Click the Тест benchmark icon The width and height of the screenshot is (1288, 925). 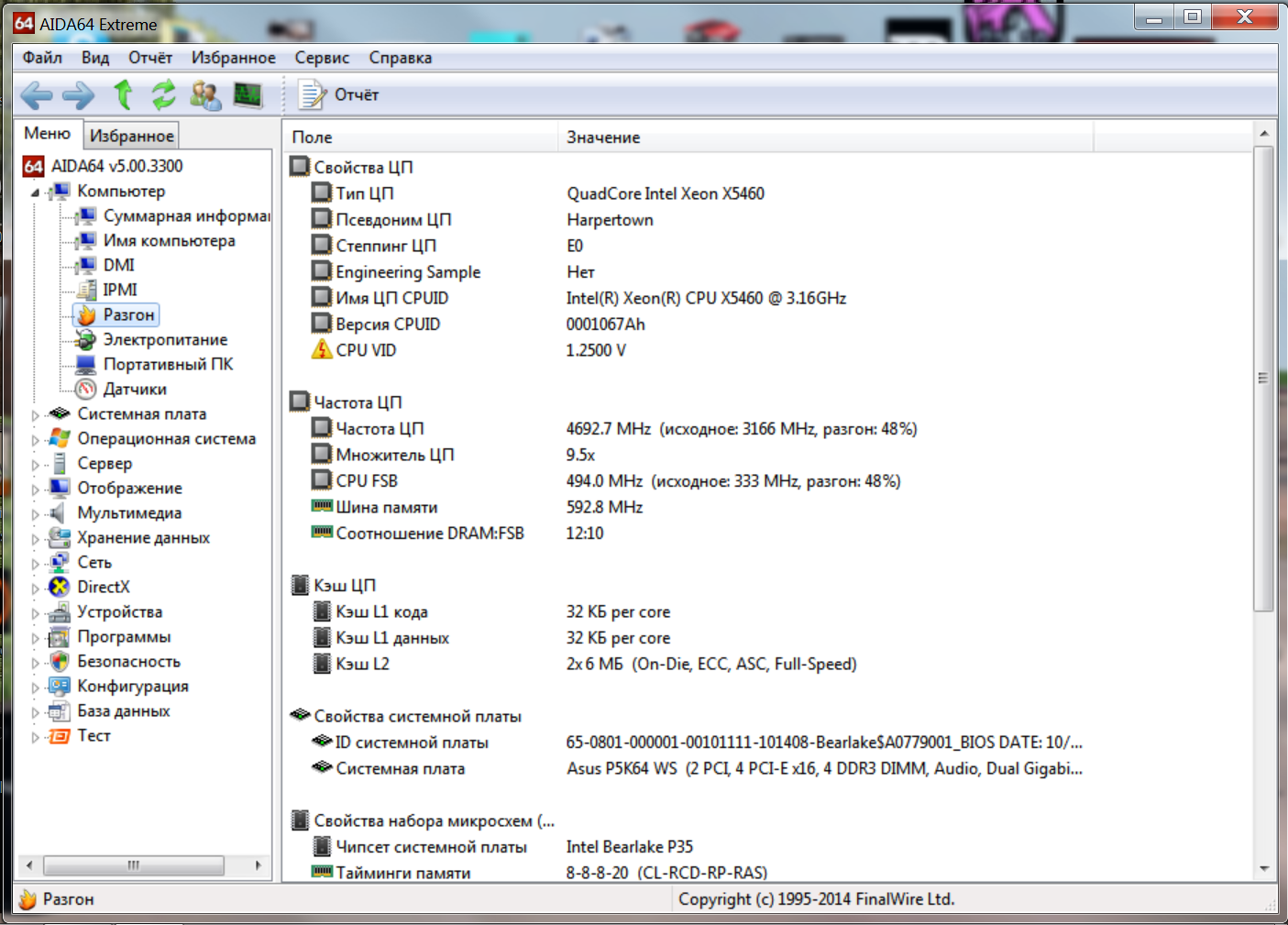(61, 735)
